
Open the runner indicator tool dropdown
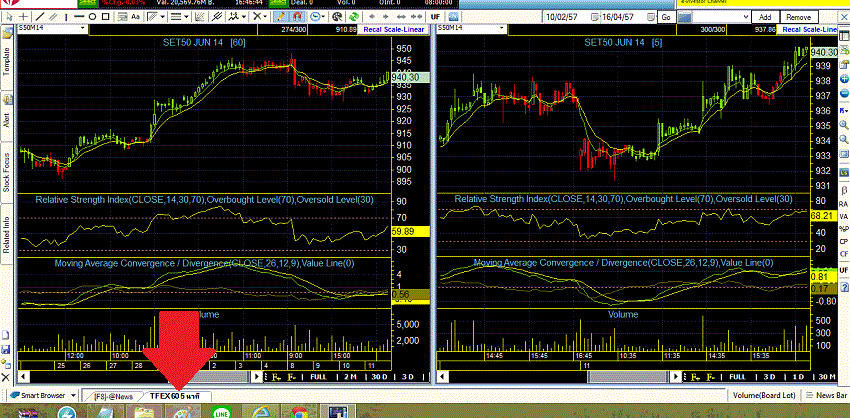(244, 17)
